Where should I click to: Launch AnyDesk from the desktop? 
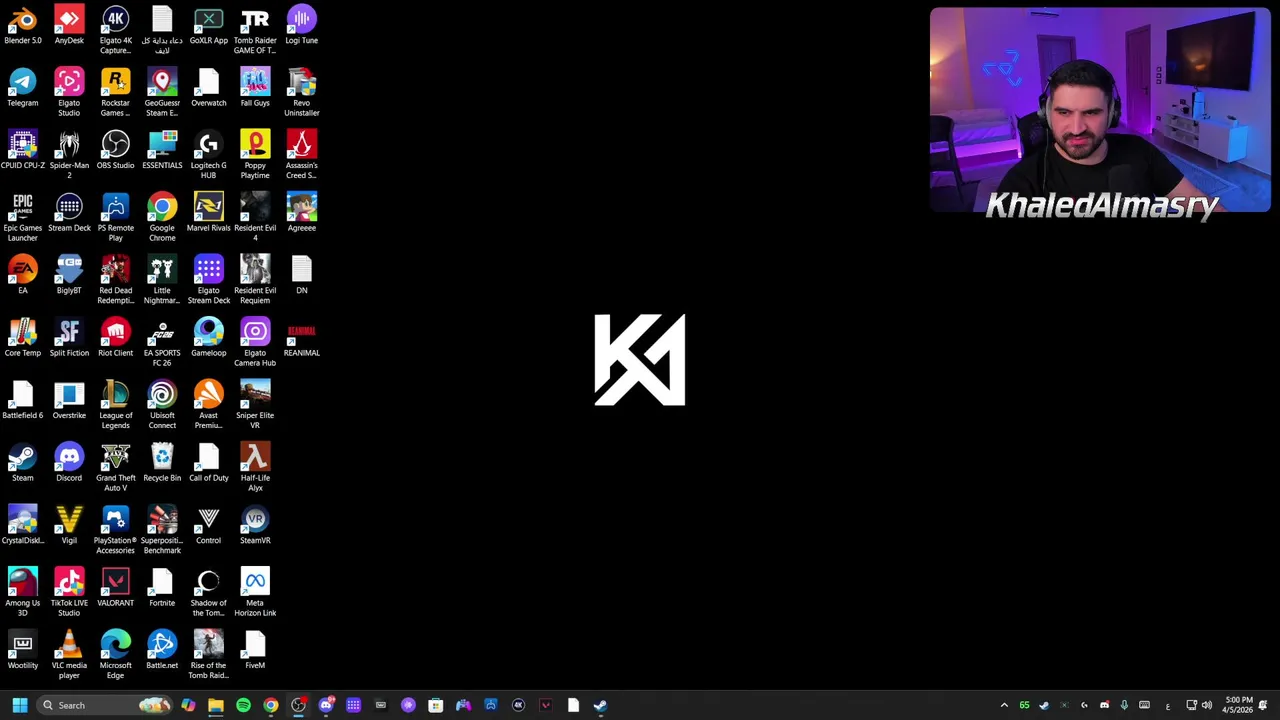69,26
